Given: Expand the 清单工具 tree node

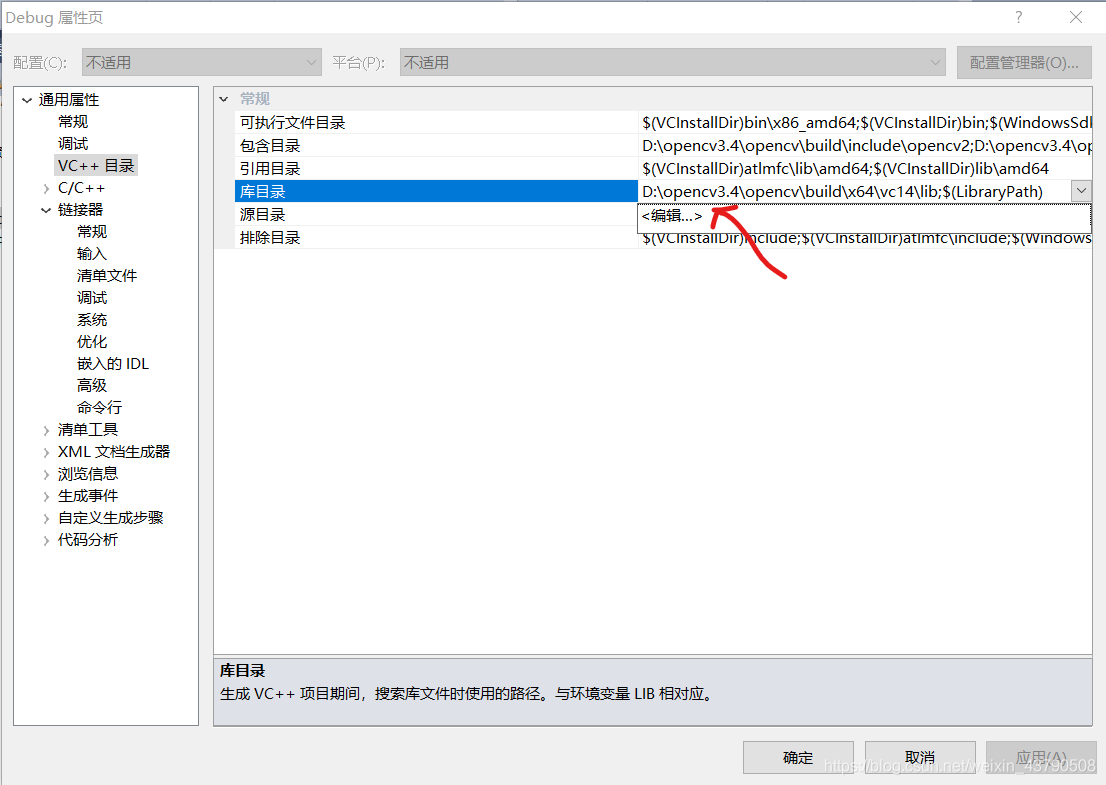Looking at the screenshot, I should 46,430.
